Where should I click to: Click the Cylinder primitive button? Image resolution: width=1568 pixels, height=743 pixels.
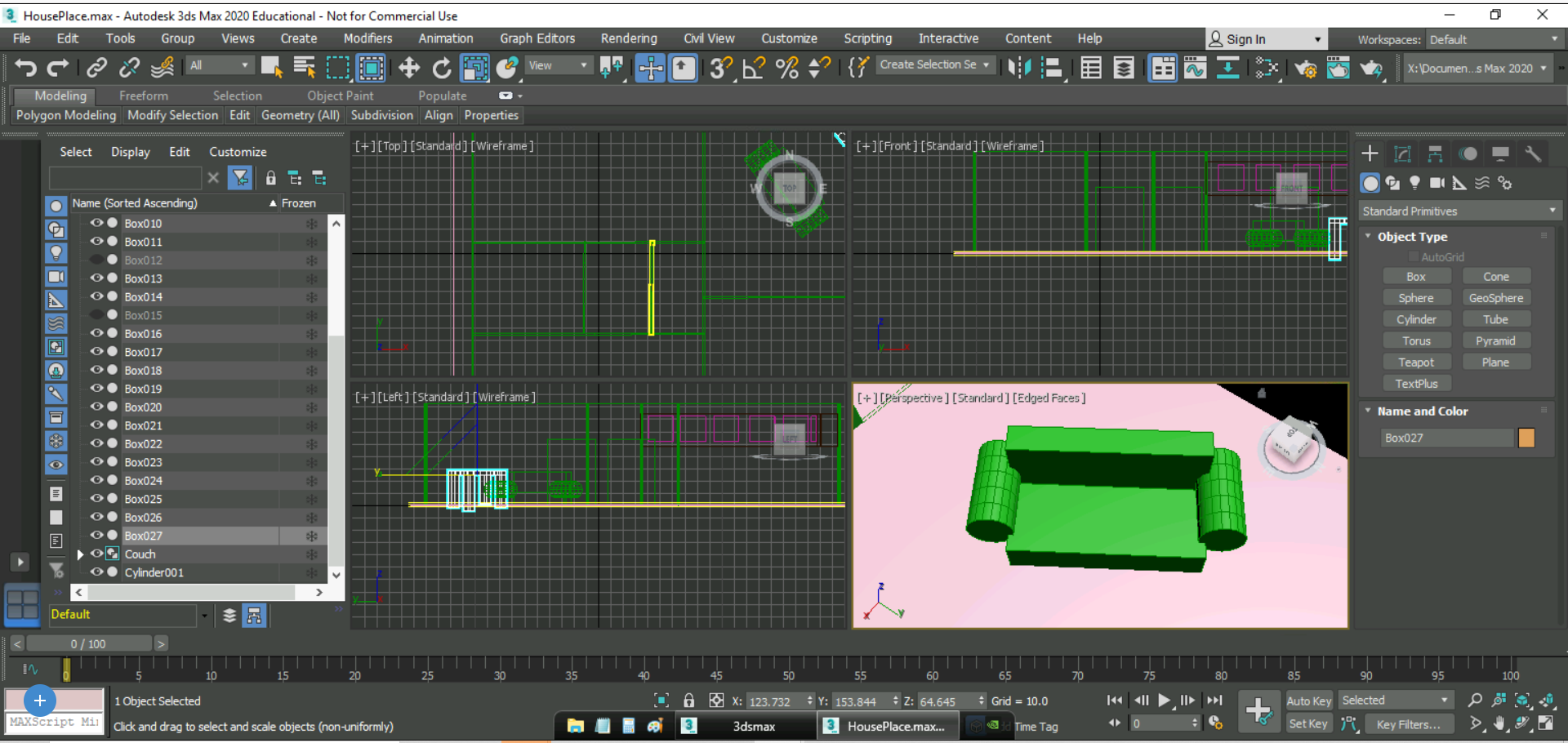point(1416,319)
